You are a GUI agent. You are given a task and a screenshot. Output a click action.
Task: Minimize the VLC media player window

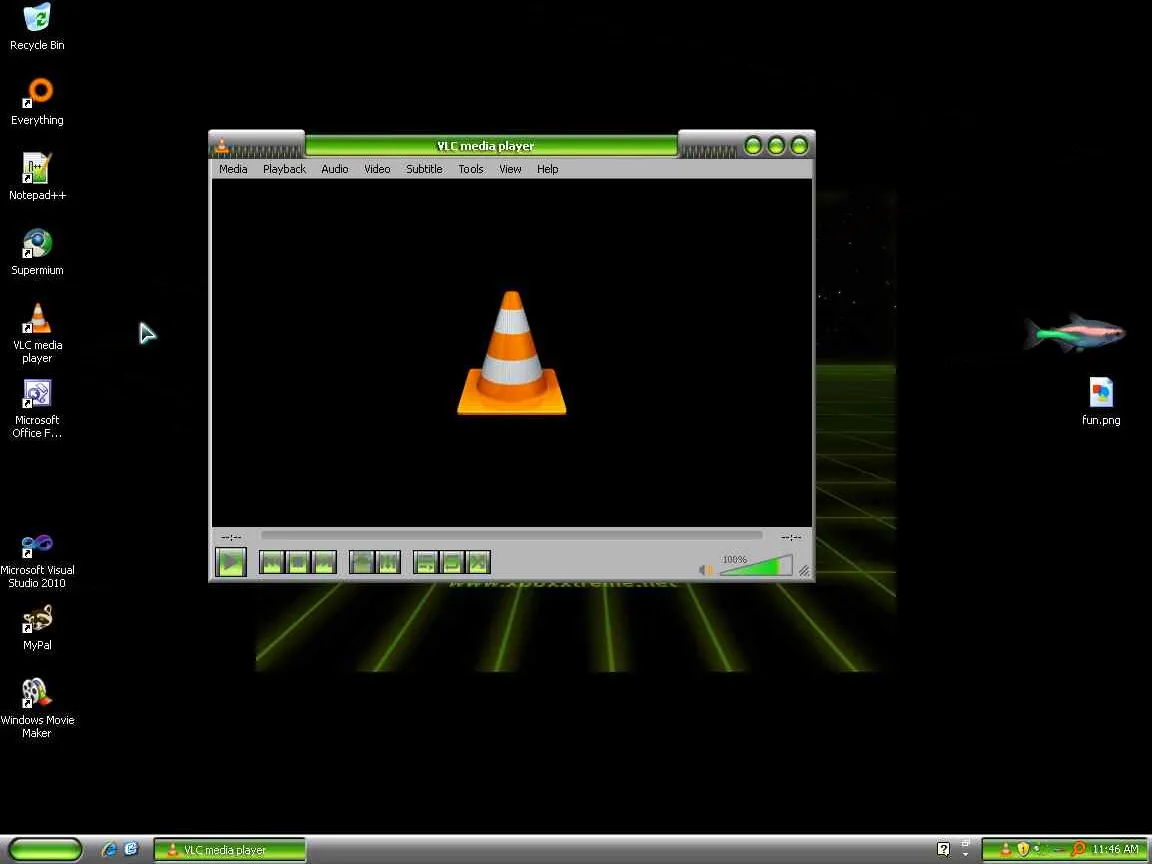tap(753, 145)
